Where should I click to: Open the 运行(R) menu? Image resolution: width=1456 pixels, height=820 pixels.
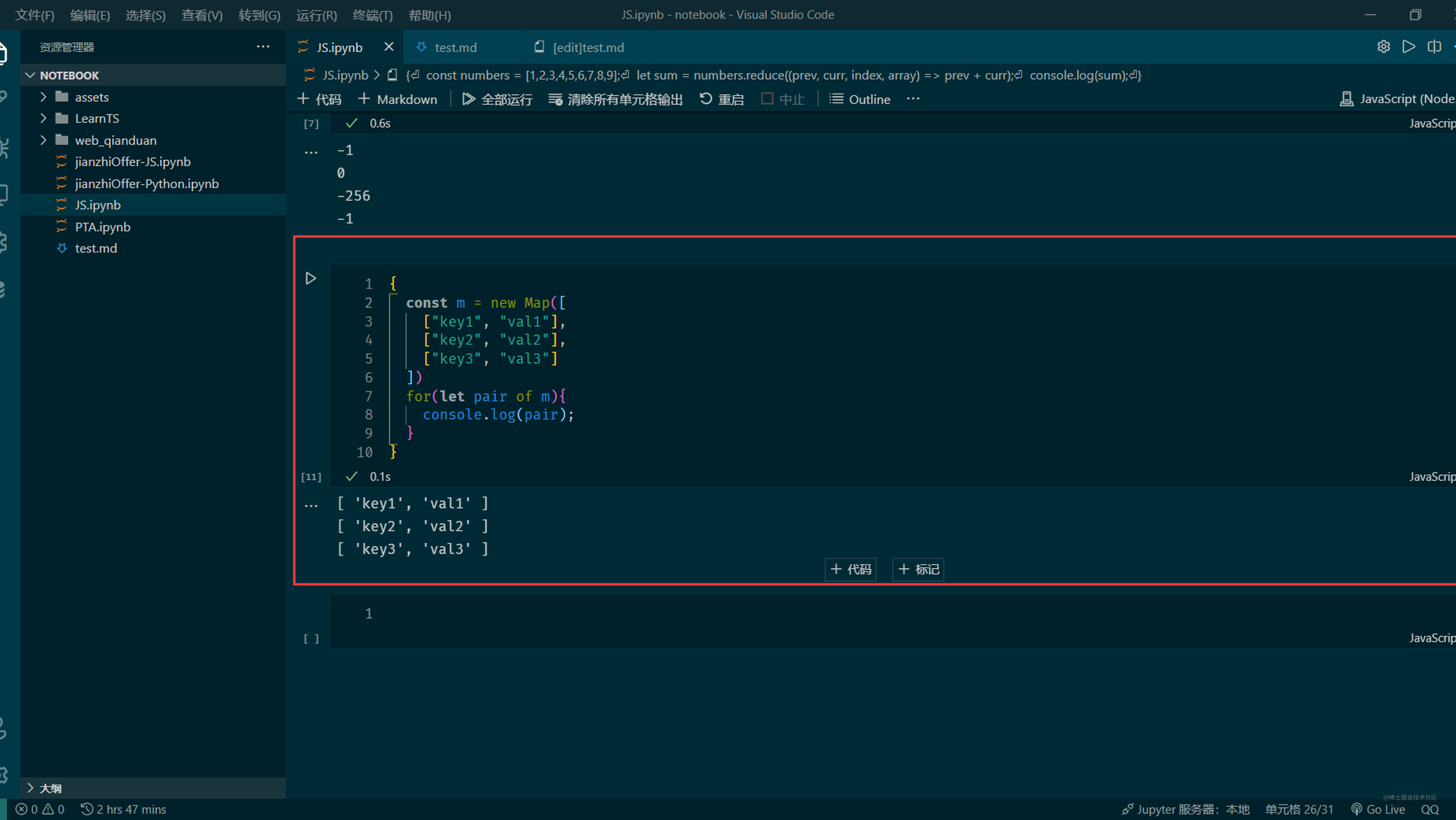click(x=315, y=15)
